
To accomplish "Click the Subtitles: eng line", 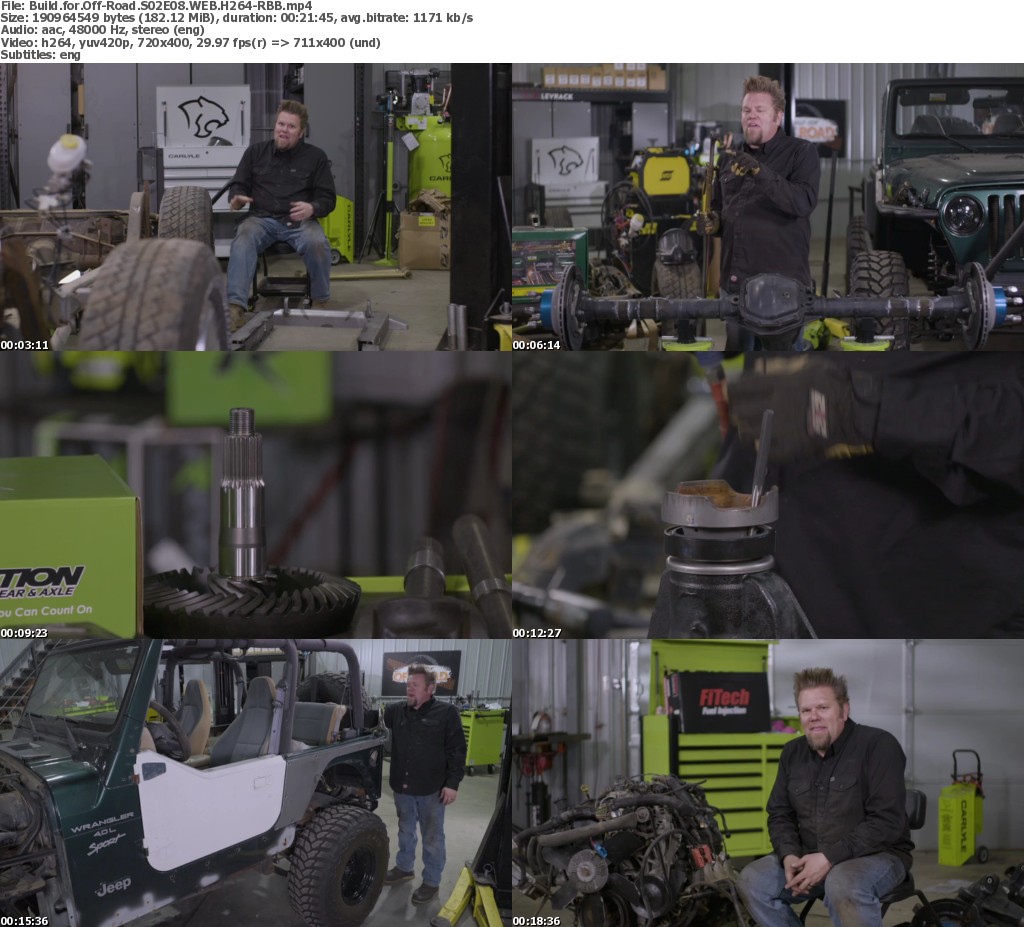I will coord(40,54).
